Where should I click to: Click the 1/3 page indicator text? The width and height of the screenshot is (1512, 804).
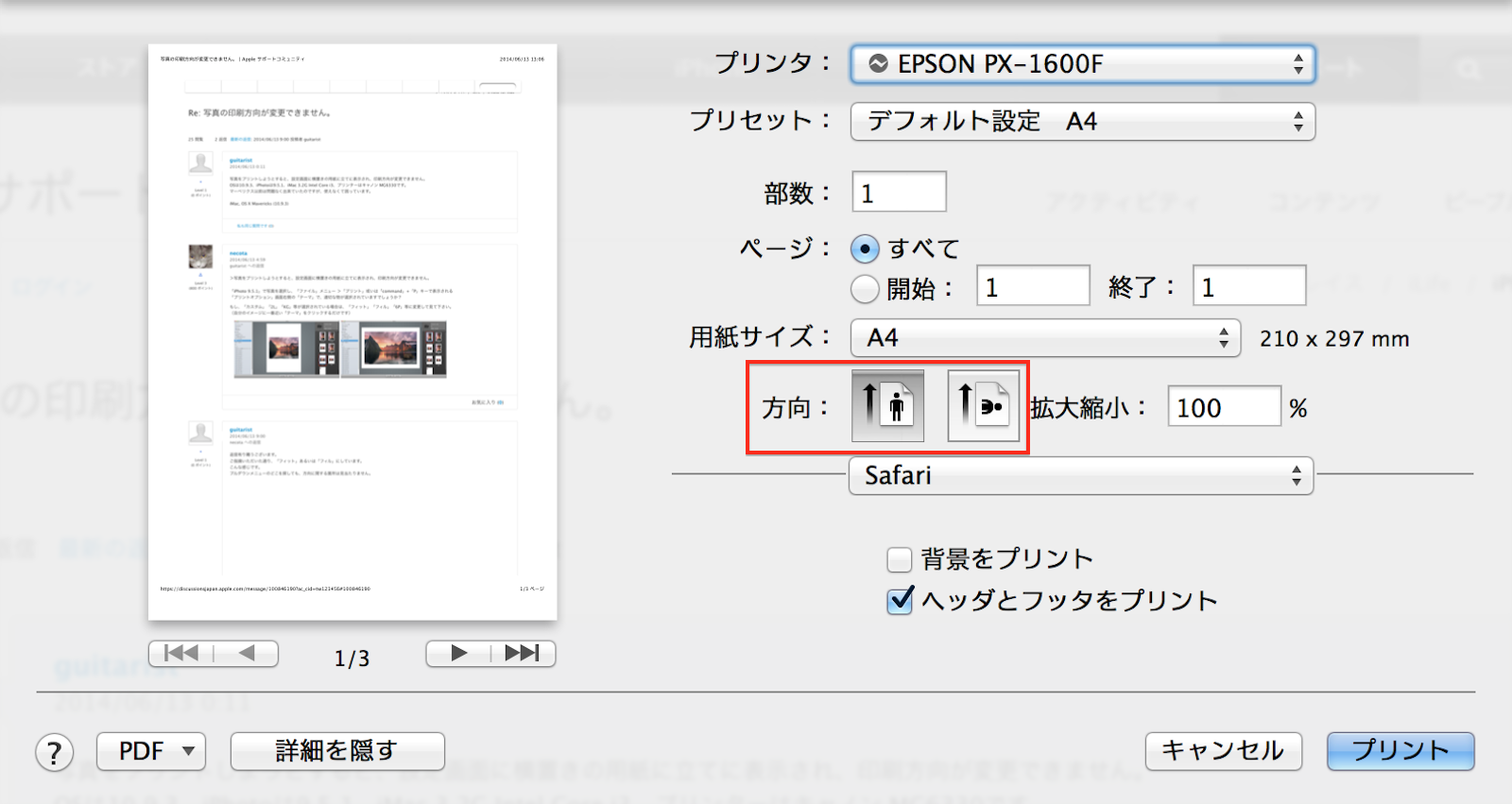[352, 659]
